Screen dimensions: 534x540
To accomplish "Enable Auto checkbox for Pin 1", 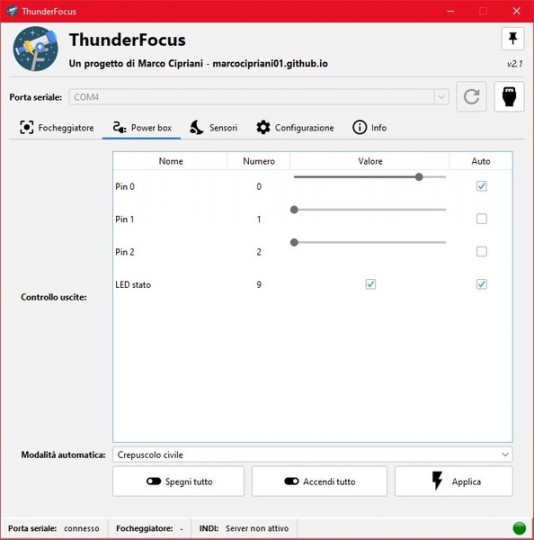I will point(481,219).
